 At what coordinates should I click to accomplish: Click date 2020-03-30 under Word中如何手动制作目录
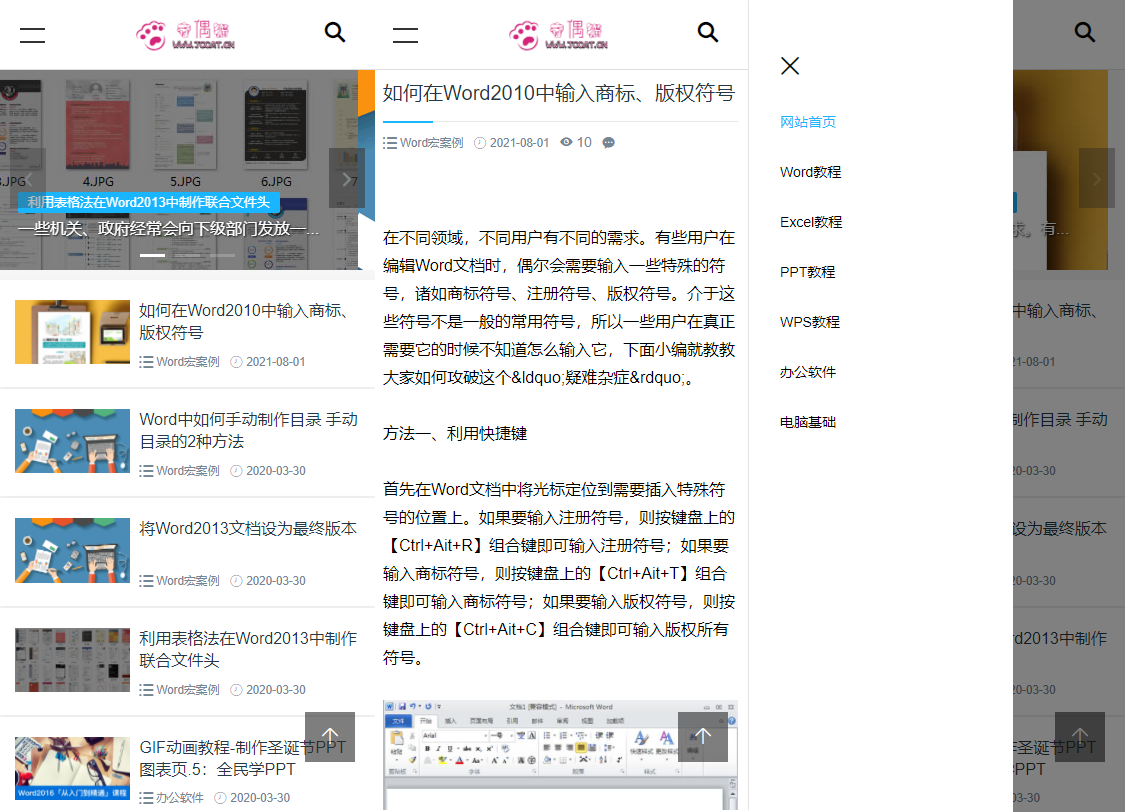click(x=276, y=471)
